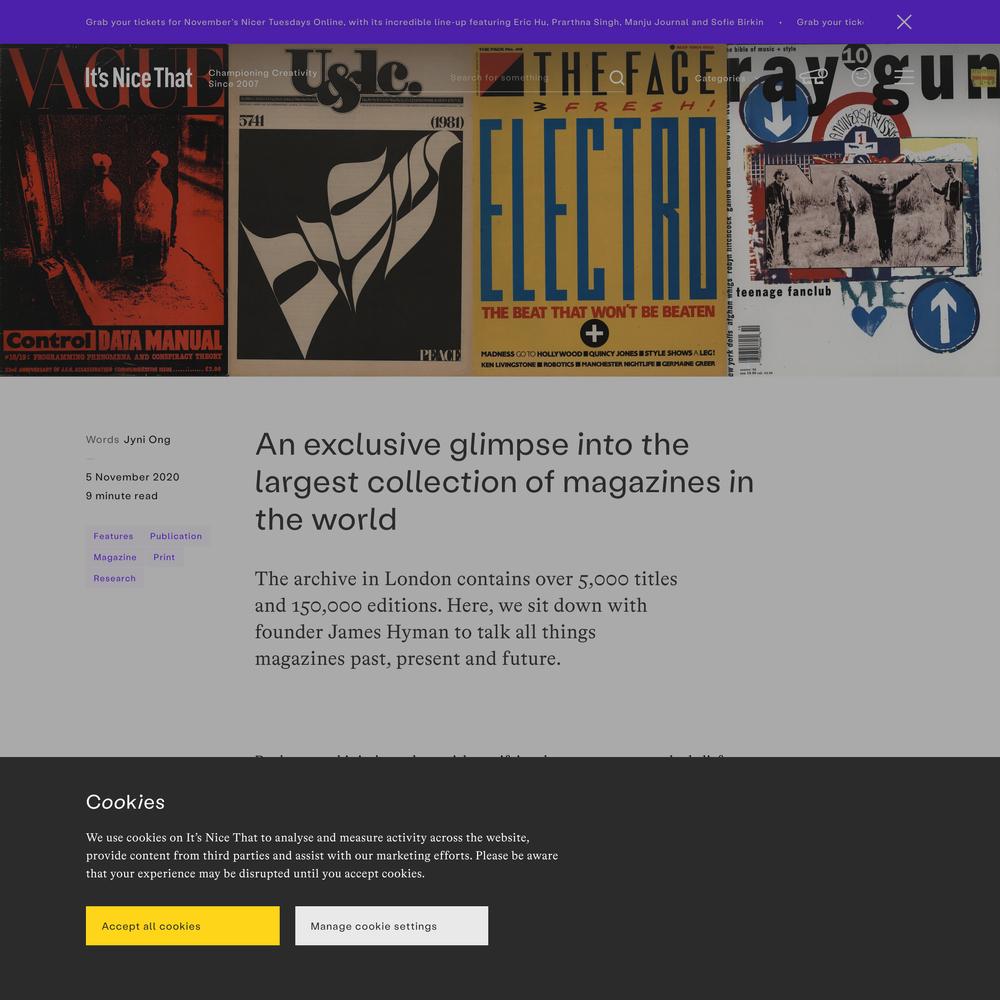The width and height of the screenshot is (1000, 1000).
Task: Close the purple announcement banner
Action: coord(904,22)
